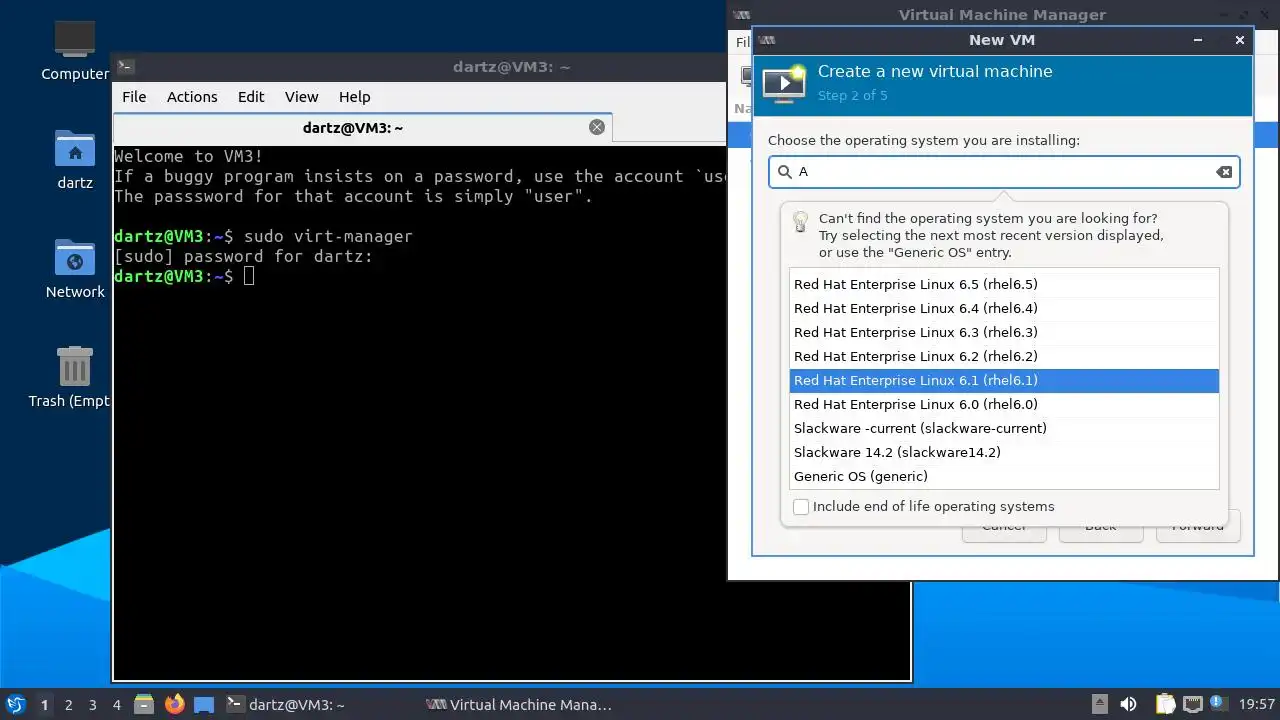The image size is (1280, 720).
Task: Open the terminal Edit menu
Action: [251, 97]
